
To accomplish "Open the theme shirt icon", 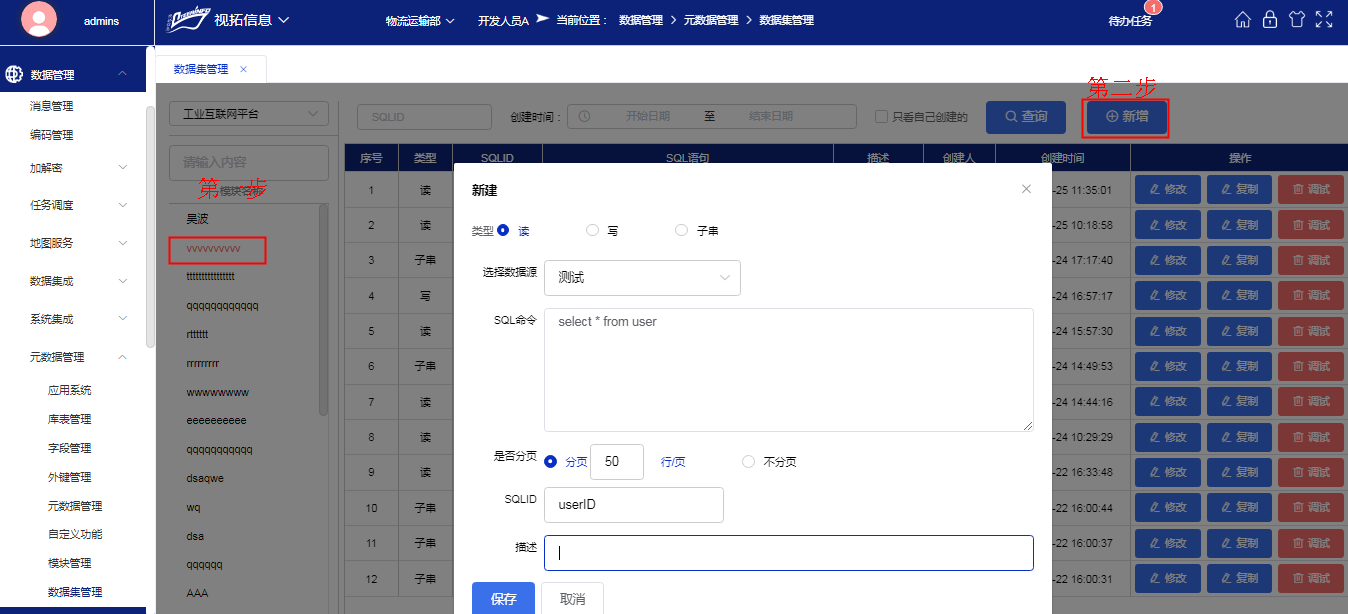I will [x=1297, y=20].
